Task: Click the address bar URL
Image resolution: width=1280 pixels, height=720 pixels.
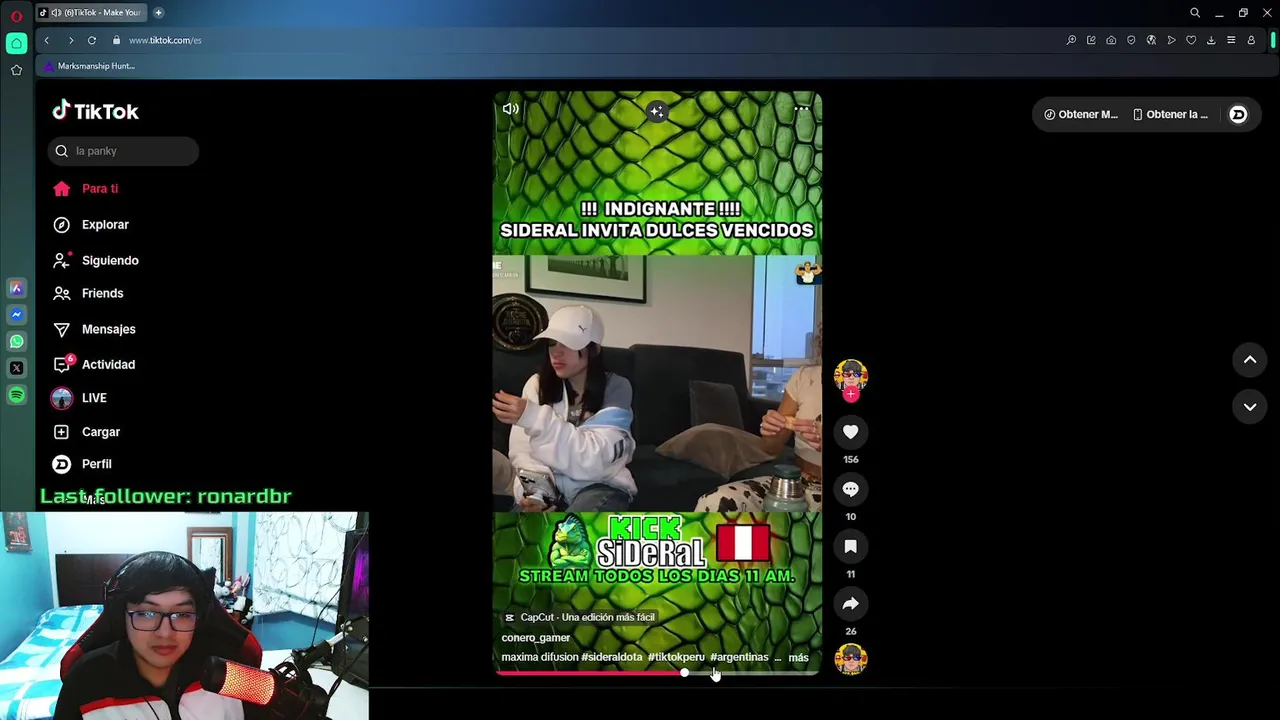Action: 165,40
